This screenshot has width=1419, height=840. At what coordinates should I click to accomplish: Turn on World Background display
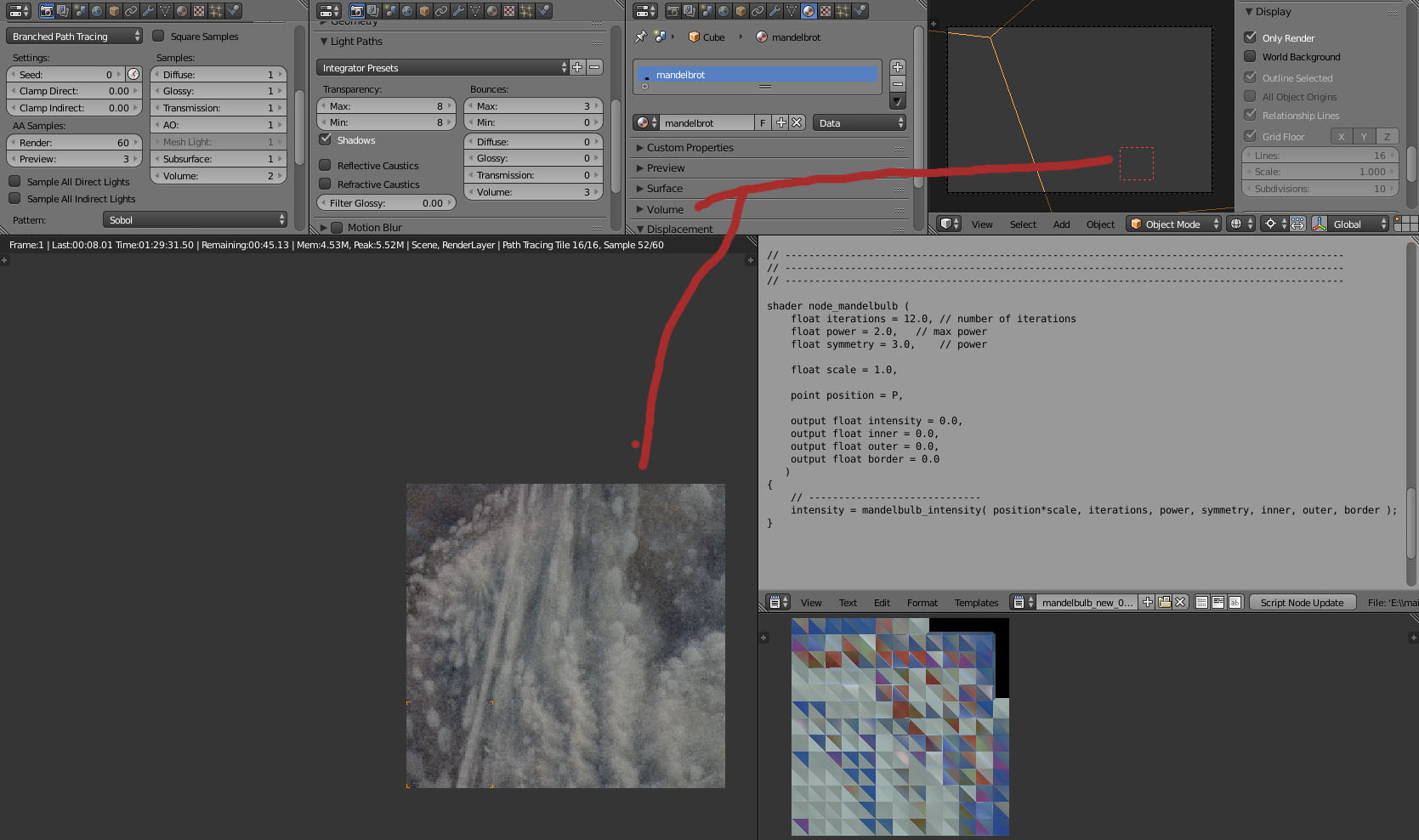(1250, 57)
